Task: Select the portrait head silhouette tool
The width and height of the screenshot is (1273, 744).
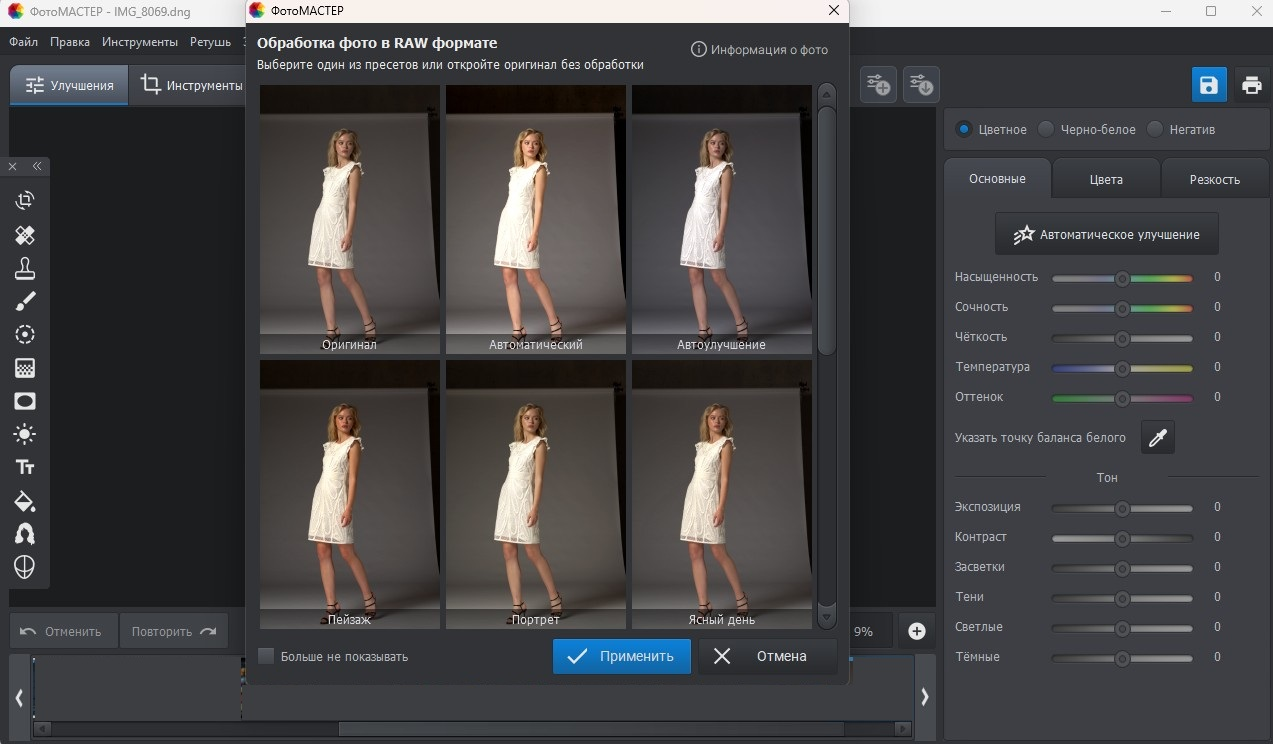Action: pyautogui.click(x=25, y=534)
